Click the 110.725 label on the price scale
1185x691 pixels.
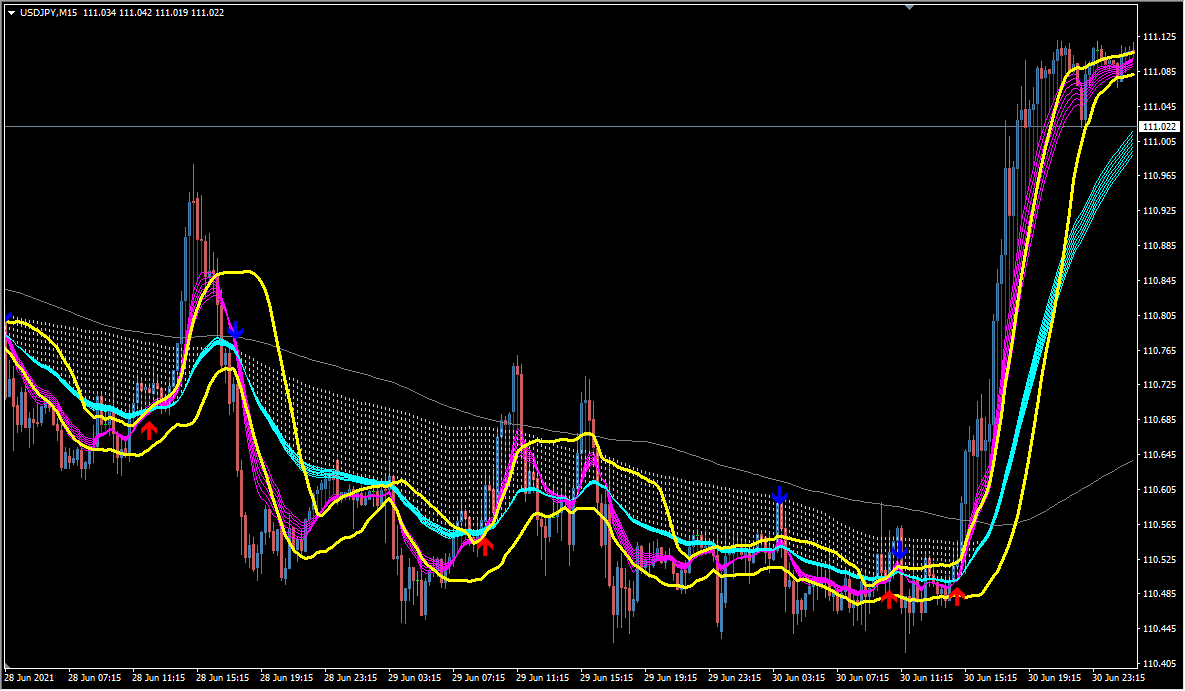(1159, 386)
